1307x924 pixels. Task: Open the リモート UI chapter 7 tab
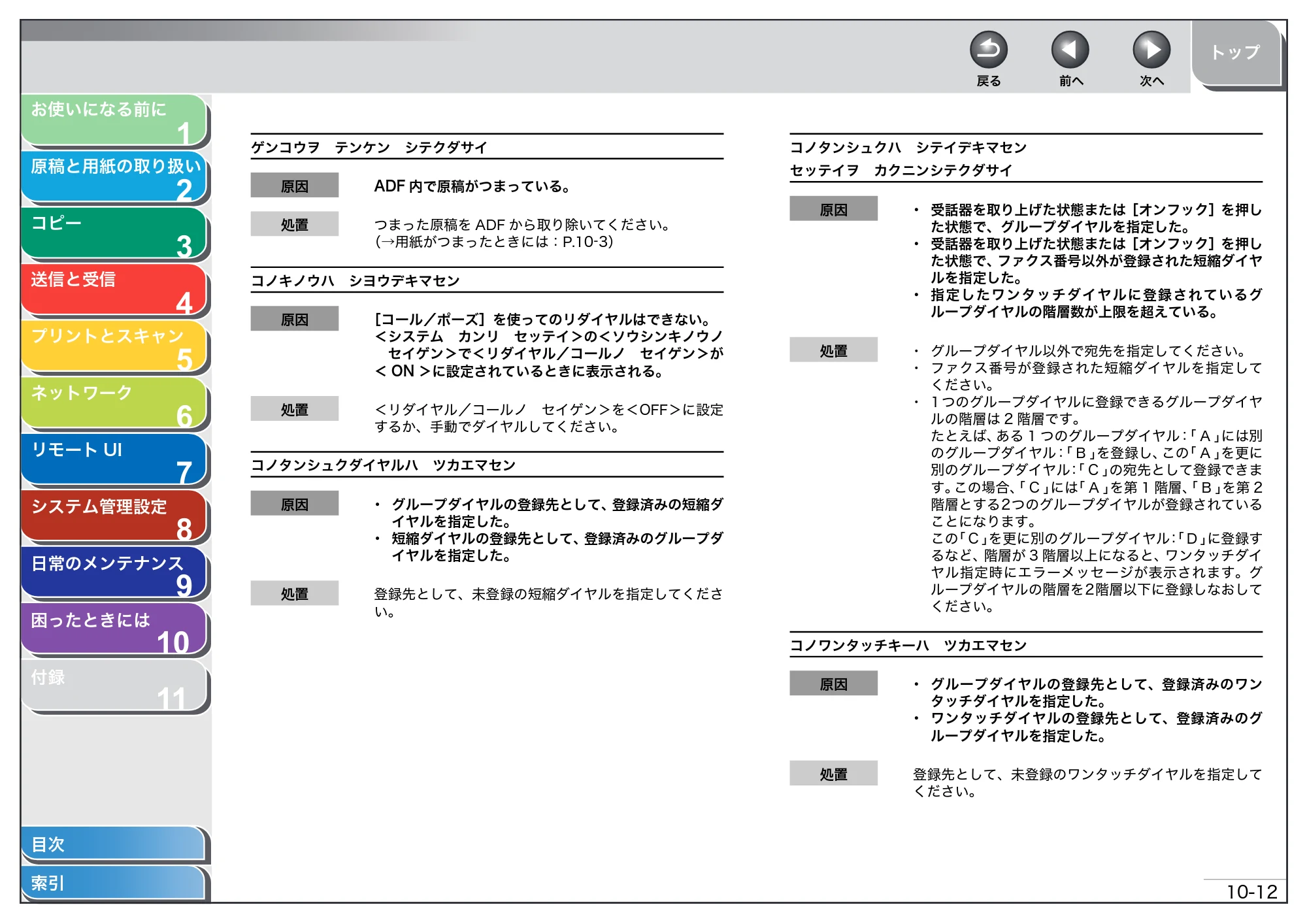(114, 461)
